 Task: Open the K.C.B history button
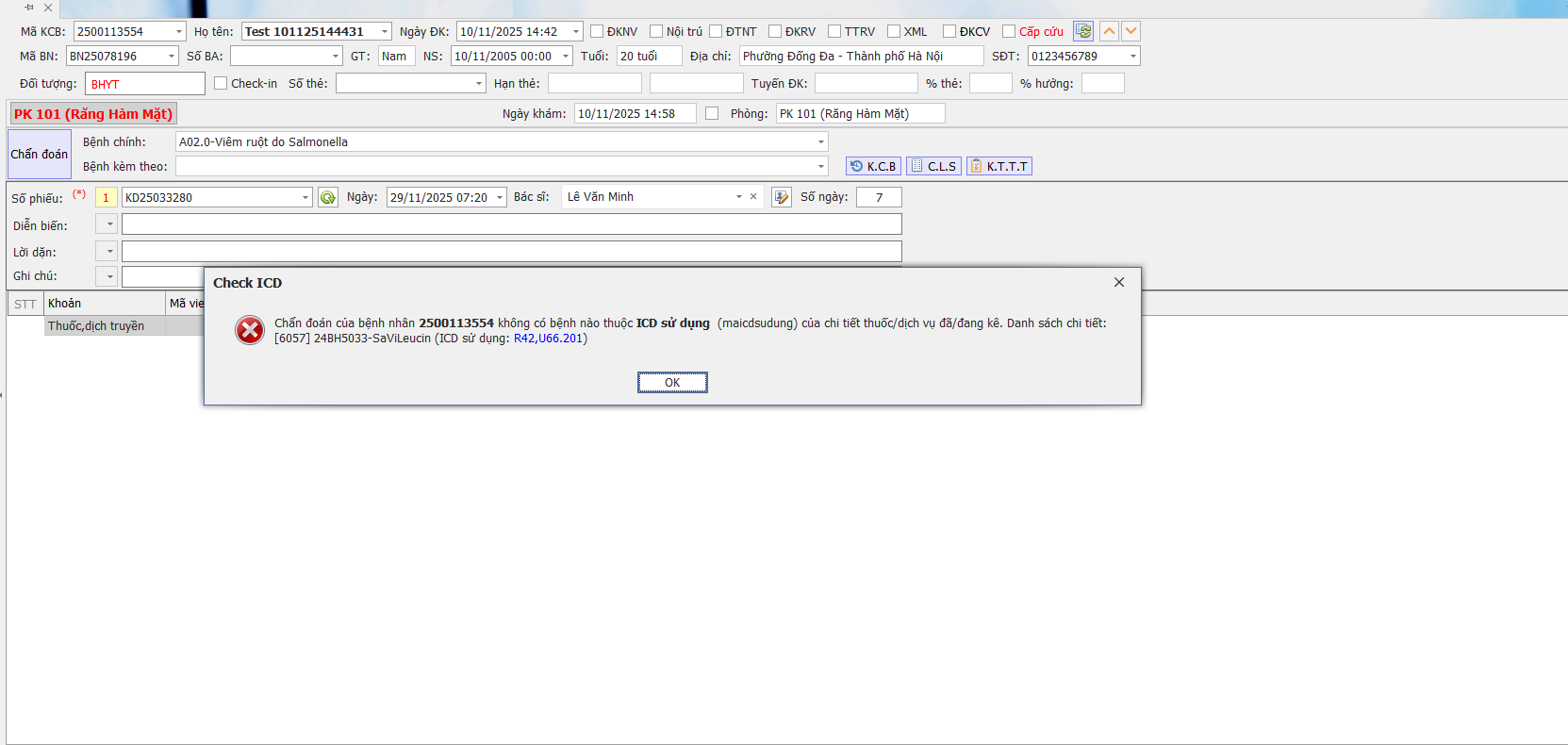(873, 166)
